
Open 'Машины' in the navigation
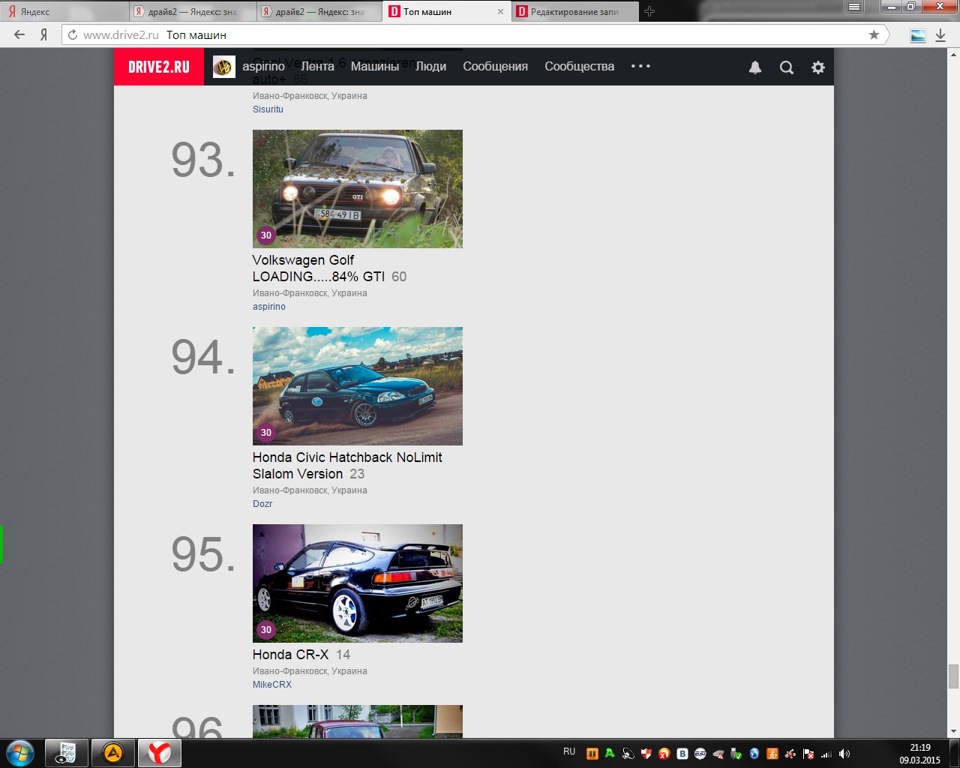click(x=375, y=66)
